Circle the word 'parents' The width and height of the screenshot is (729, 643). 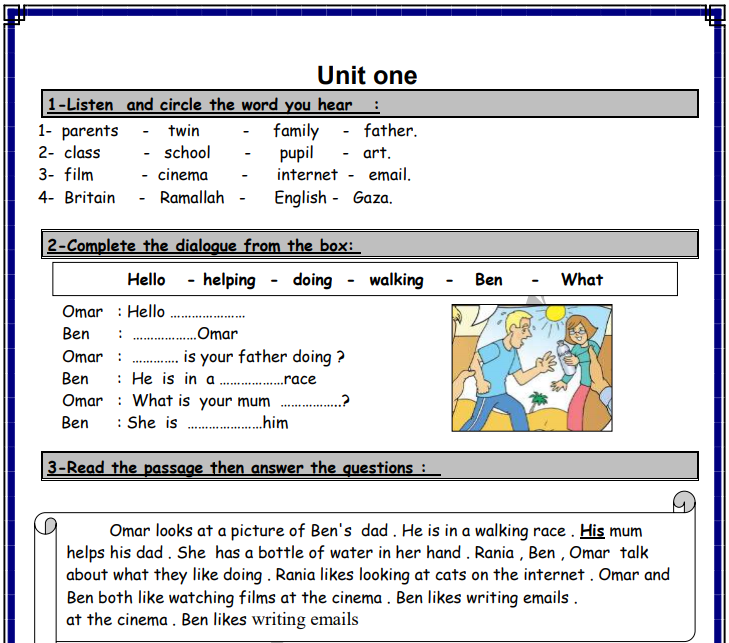90,132
